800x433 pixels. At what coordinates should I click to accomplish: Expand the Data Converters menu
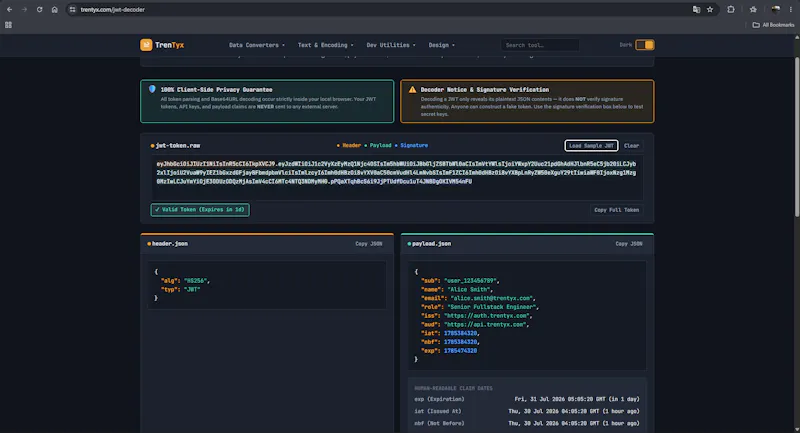(x=257, y=45)
